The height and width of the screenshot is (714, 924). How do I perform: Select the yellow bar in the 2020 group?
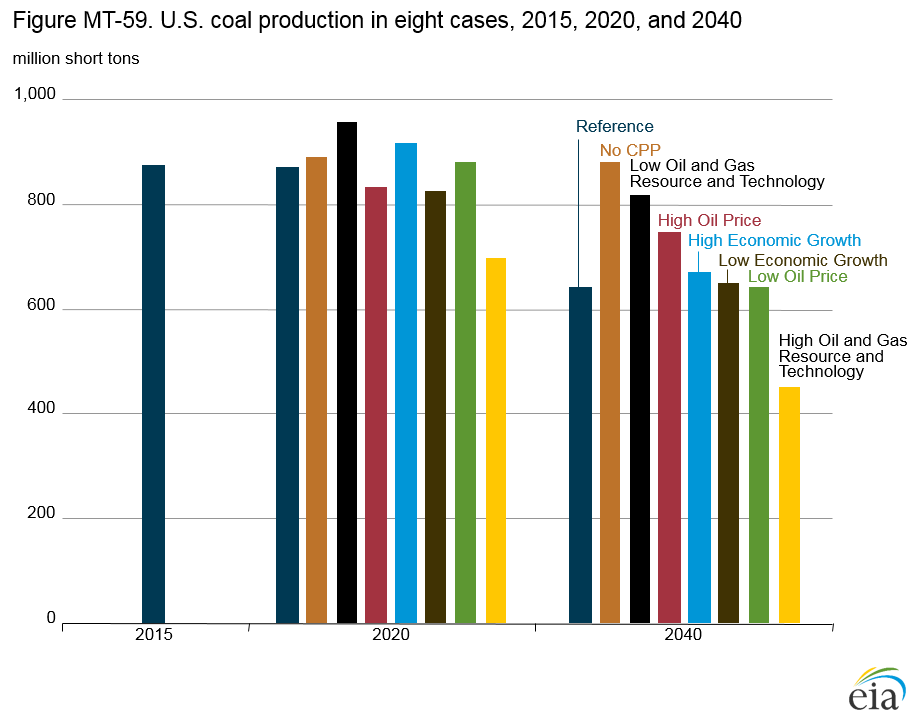click(x=496, y=440)
